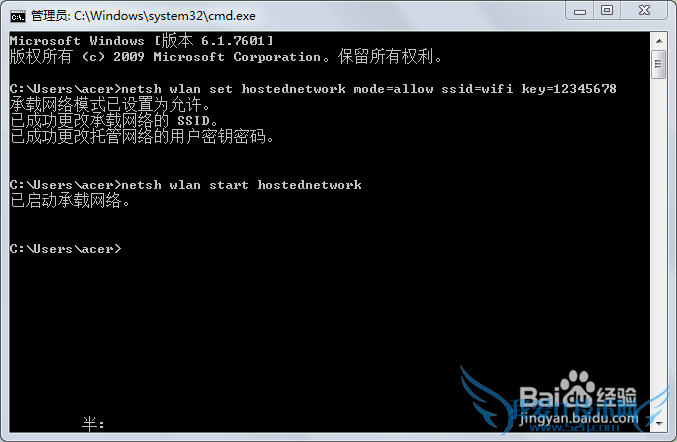Click the jingyan.baidu.com watermark text

579,418
